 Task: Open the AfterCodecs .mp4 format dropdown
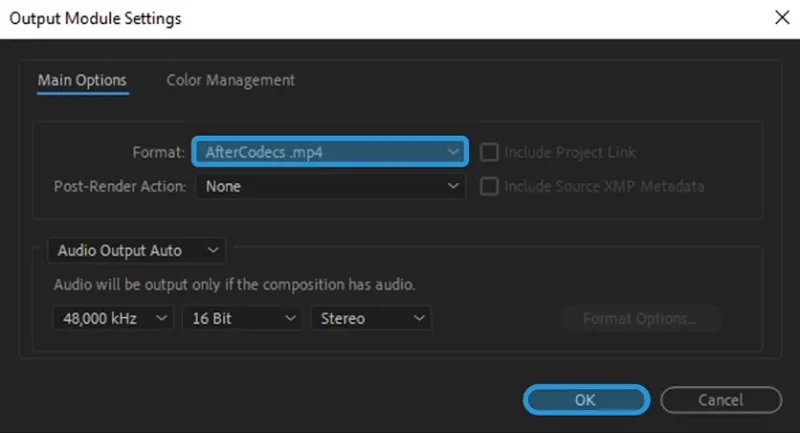[x=330, y=151]
